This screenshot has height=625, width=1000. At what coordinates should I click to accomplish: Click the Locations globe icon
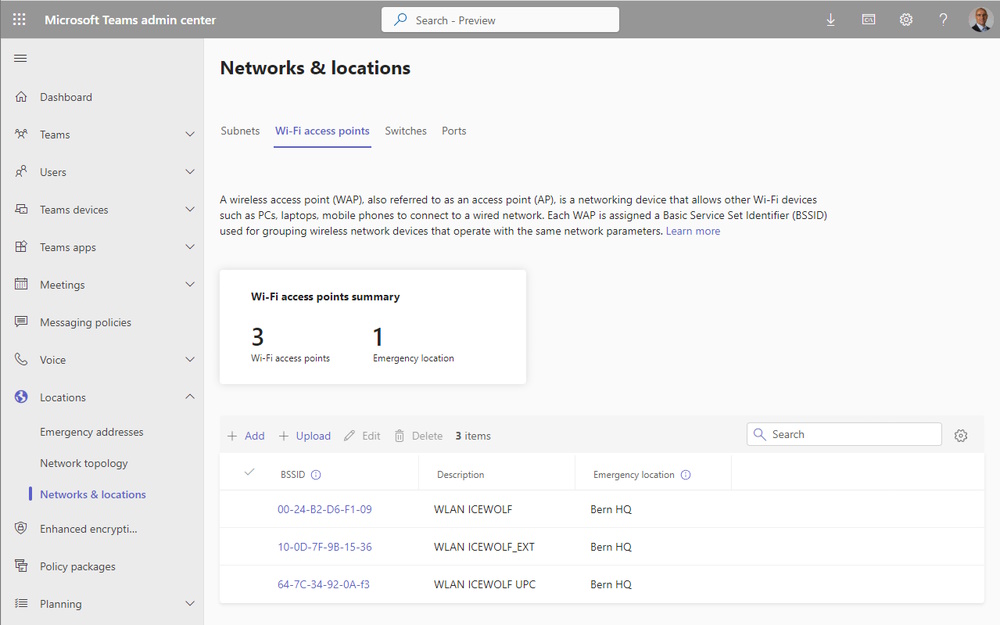[x=21, y=397]
